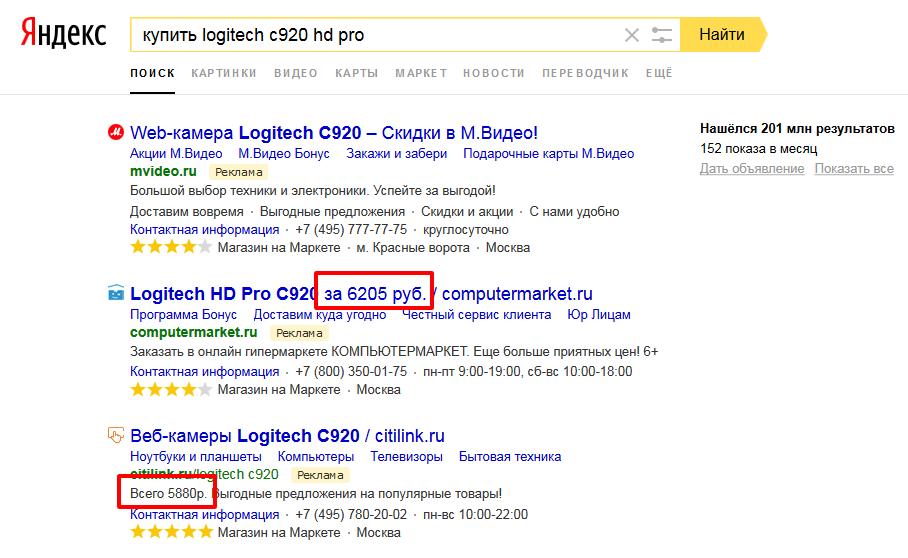Open the Yandex logo home link
The height and width of the screenshot is (558, 908).
[x=64, y=32]
